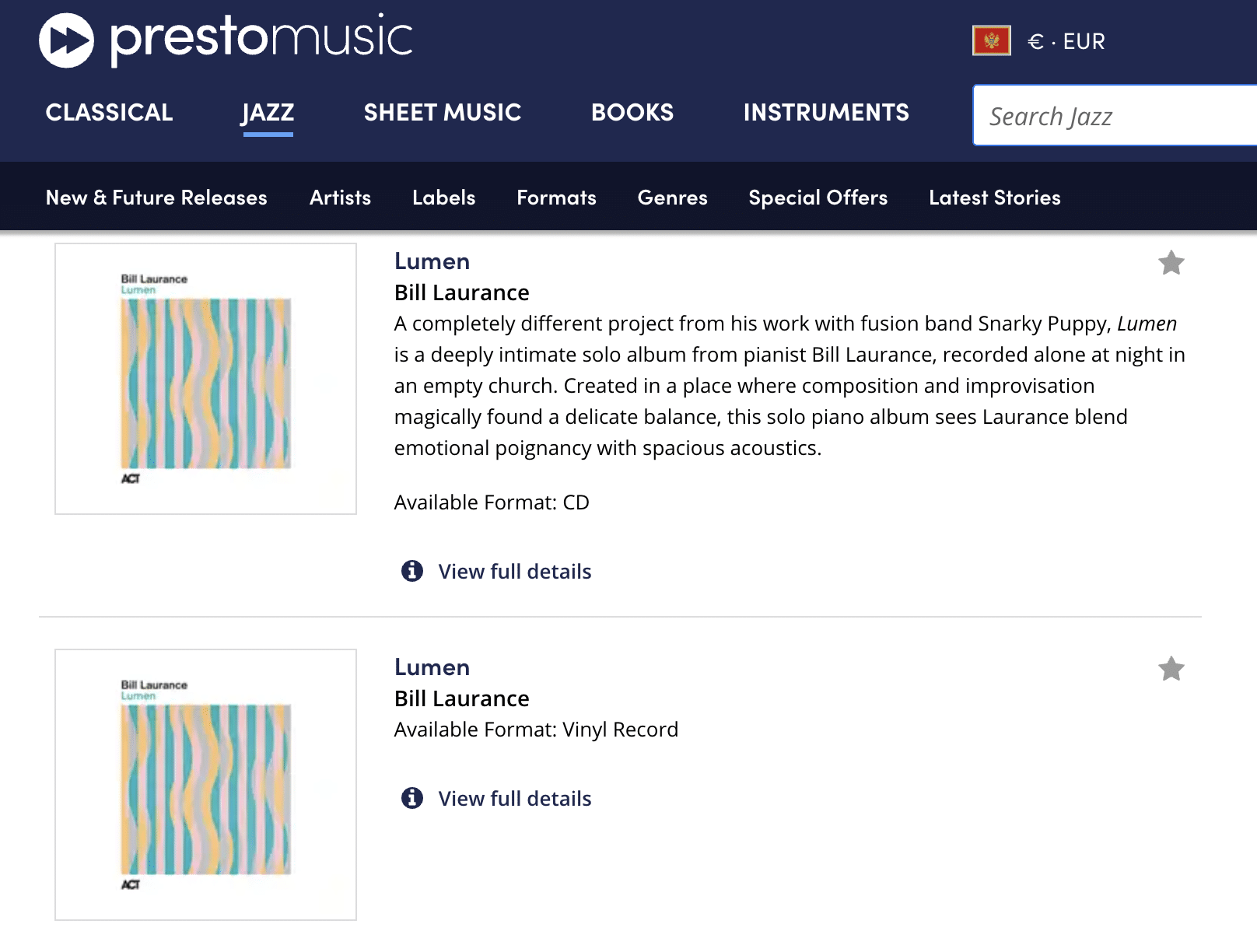Focus the Search Jazz input field
Viewport: 1257px width, 952px height.
click(1115, 116)
